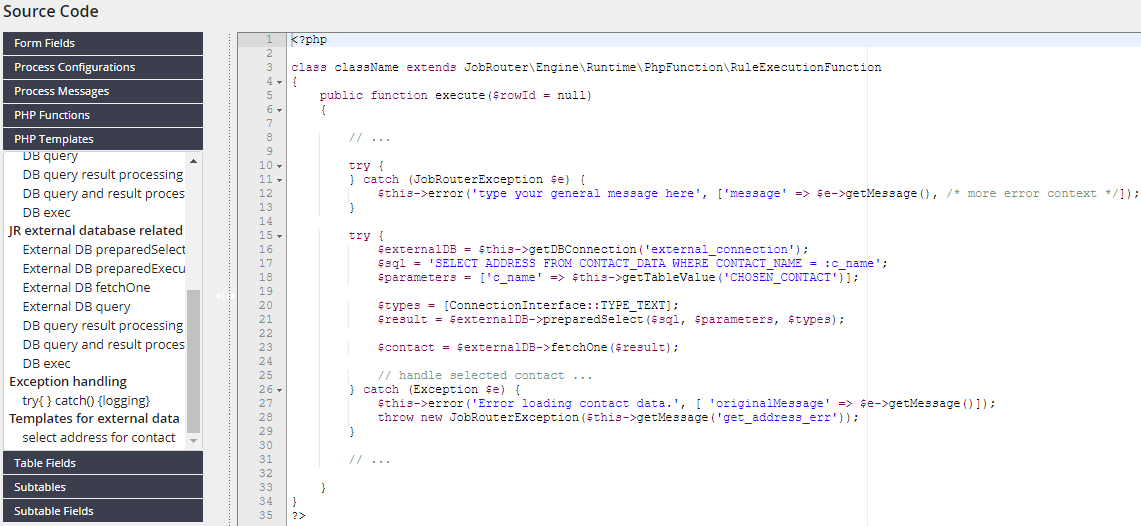Image resolution: width=1141 pixels, height=526 pixels.
Task: Click 'type your general message here' string
Action: point(586,193)
